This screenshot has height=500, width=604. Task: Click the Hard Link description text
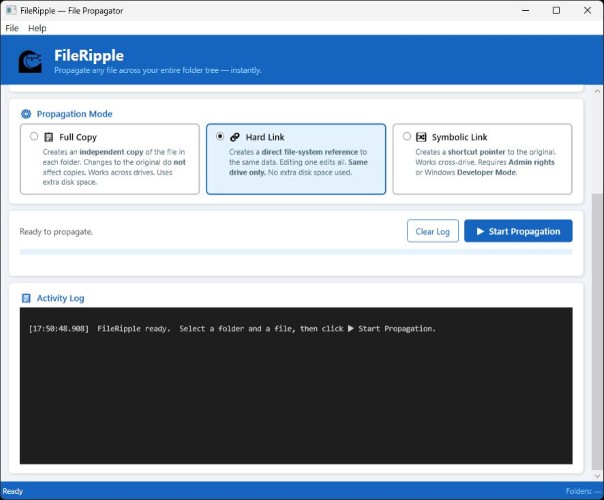[298, 162]
